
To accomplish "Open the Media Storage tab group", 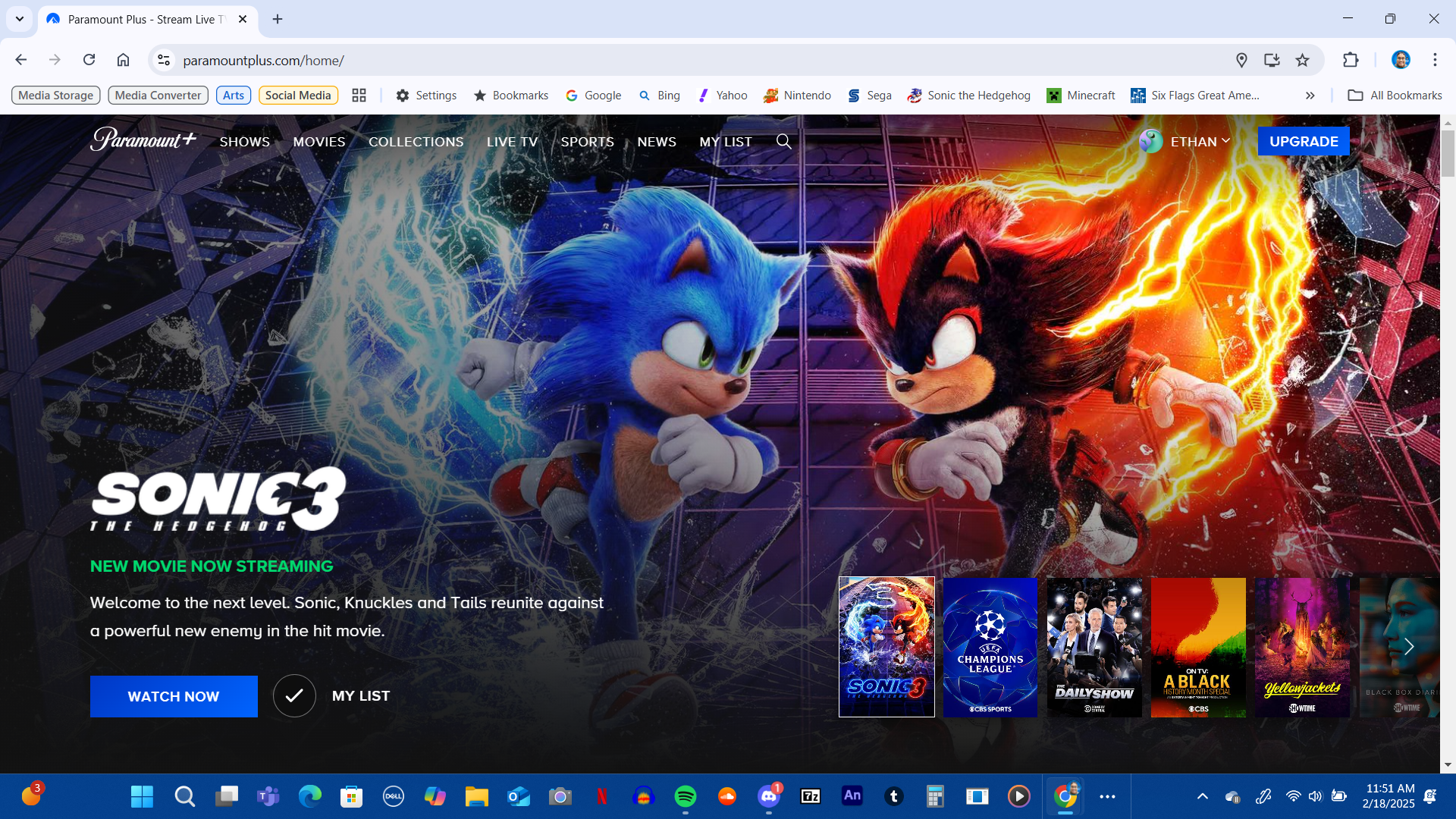I will (x=56, y=95).
